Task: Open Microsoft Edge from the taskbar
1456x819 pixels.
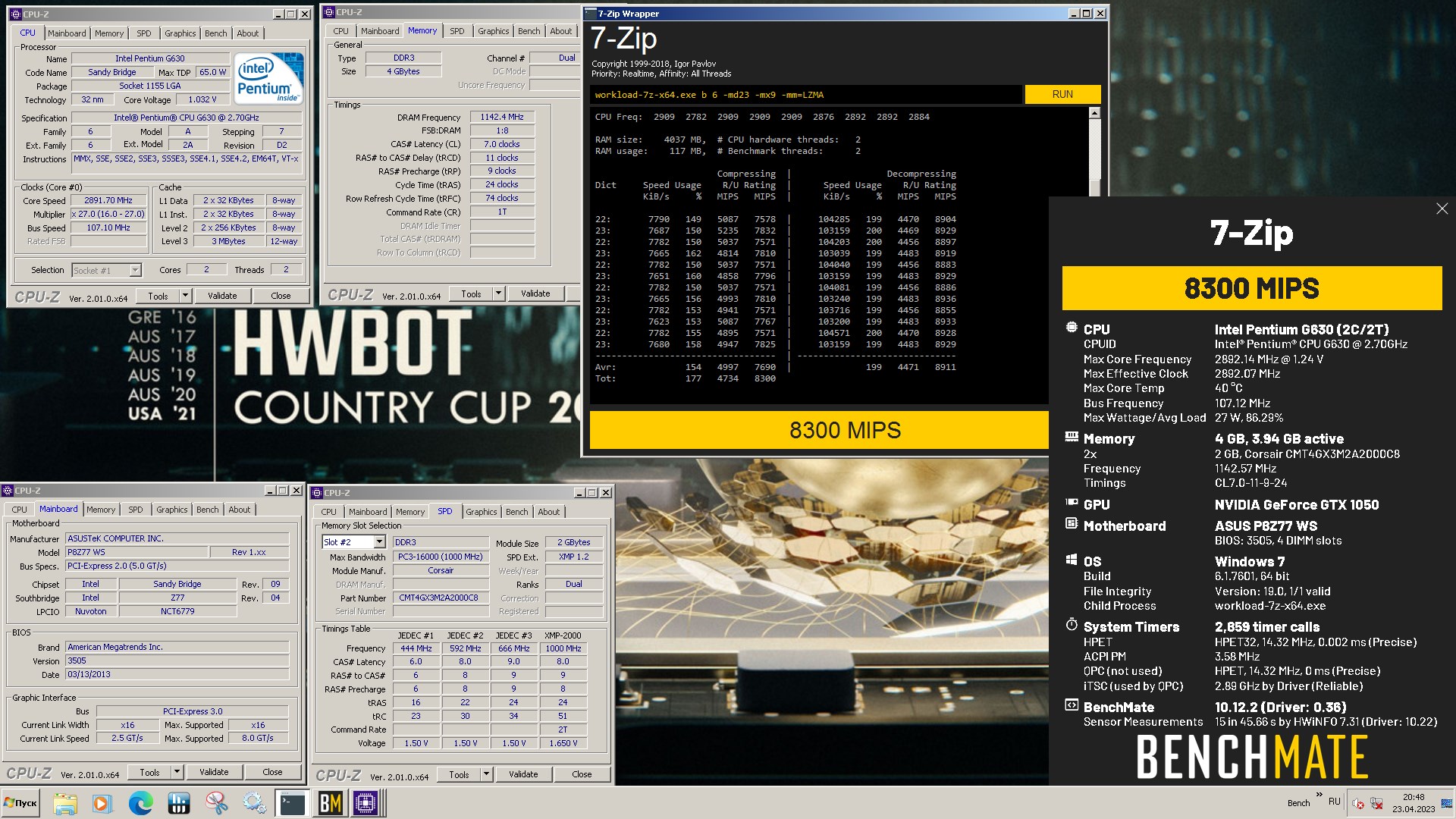Action: pos(140,803)
